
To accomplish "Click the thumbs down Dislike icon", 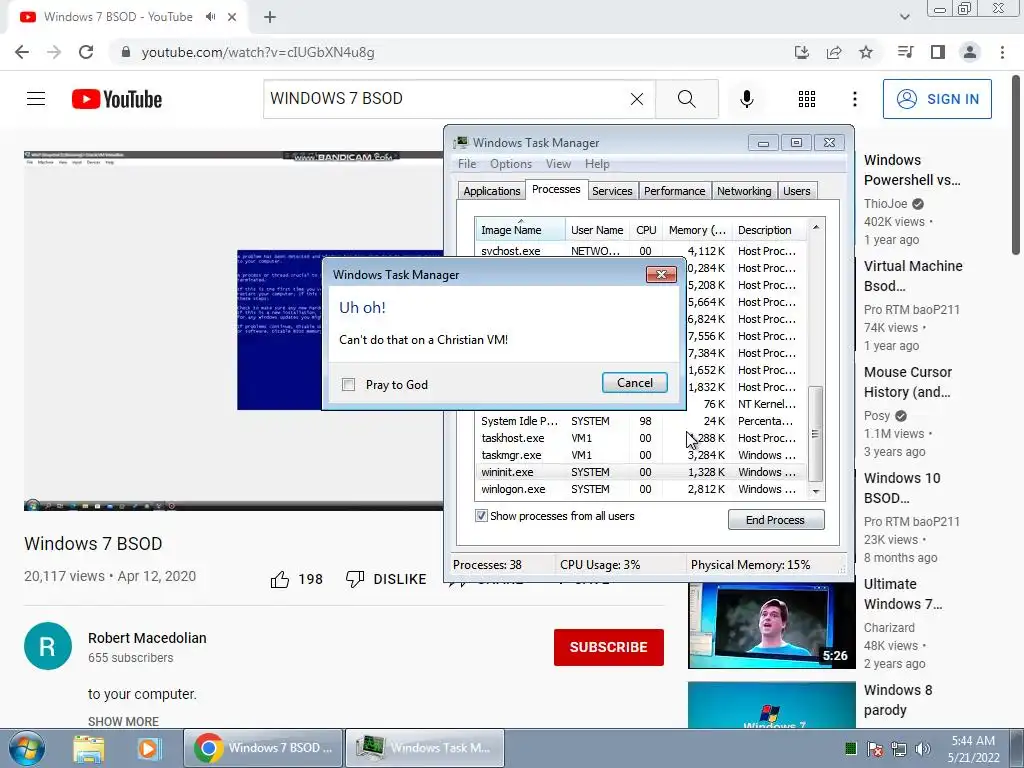I will click(355, 579).
